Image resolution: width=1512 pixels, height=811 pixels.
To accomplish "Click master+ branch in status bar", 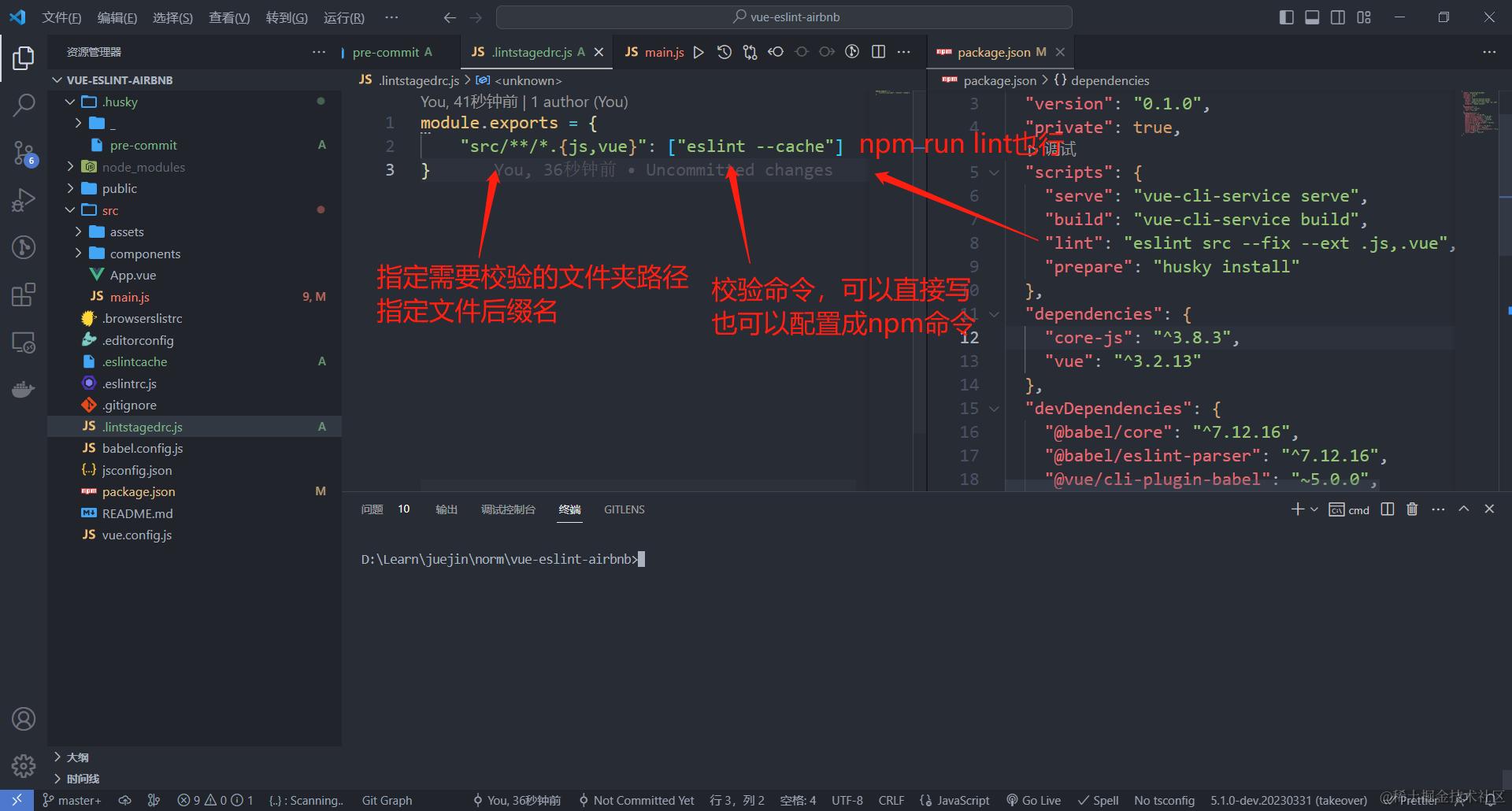I will click(72, 800).
